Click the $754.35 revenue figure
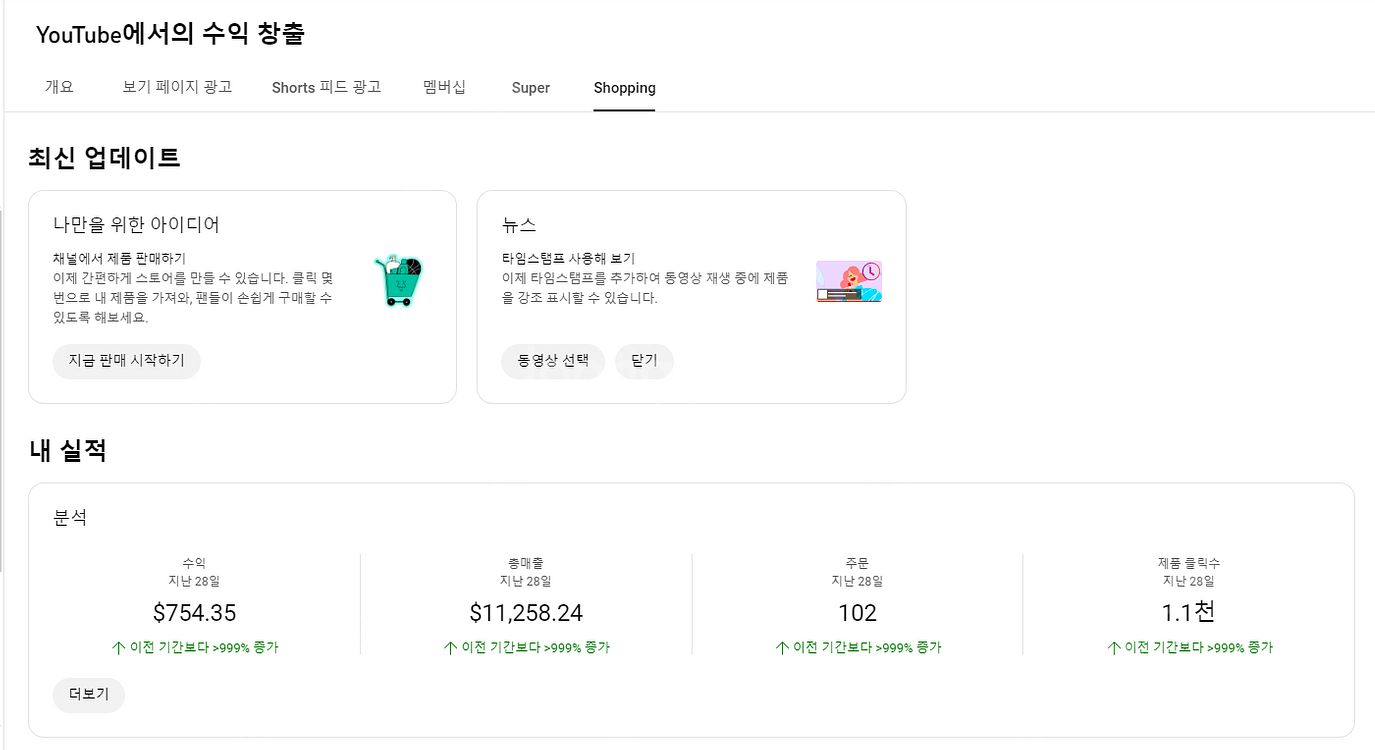Viewport: 1375px width, 750px height. [x=194, y=613]
